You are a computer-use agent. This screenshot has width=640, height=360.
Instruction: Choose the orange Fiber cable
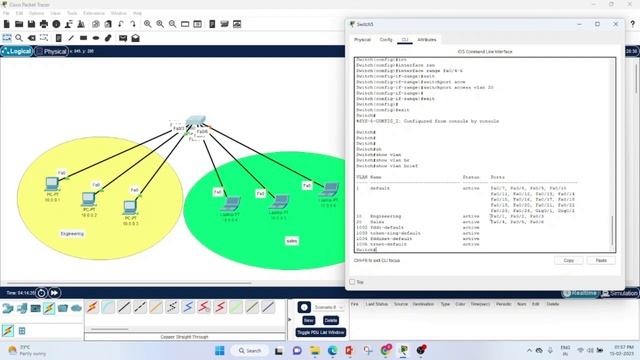point(156,307)
